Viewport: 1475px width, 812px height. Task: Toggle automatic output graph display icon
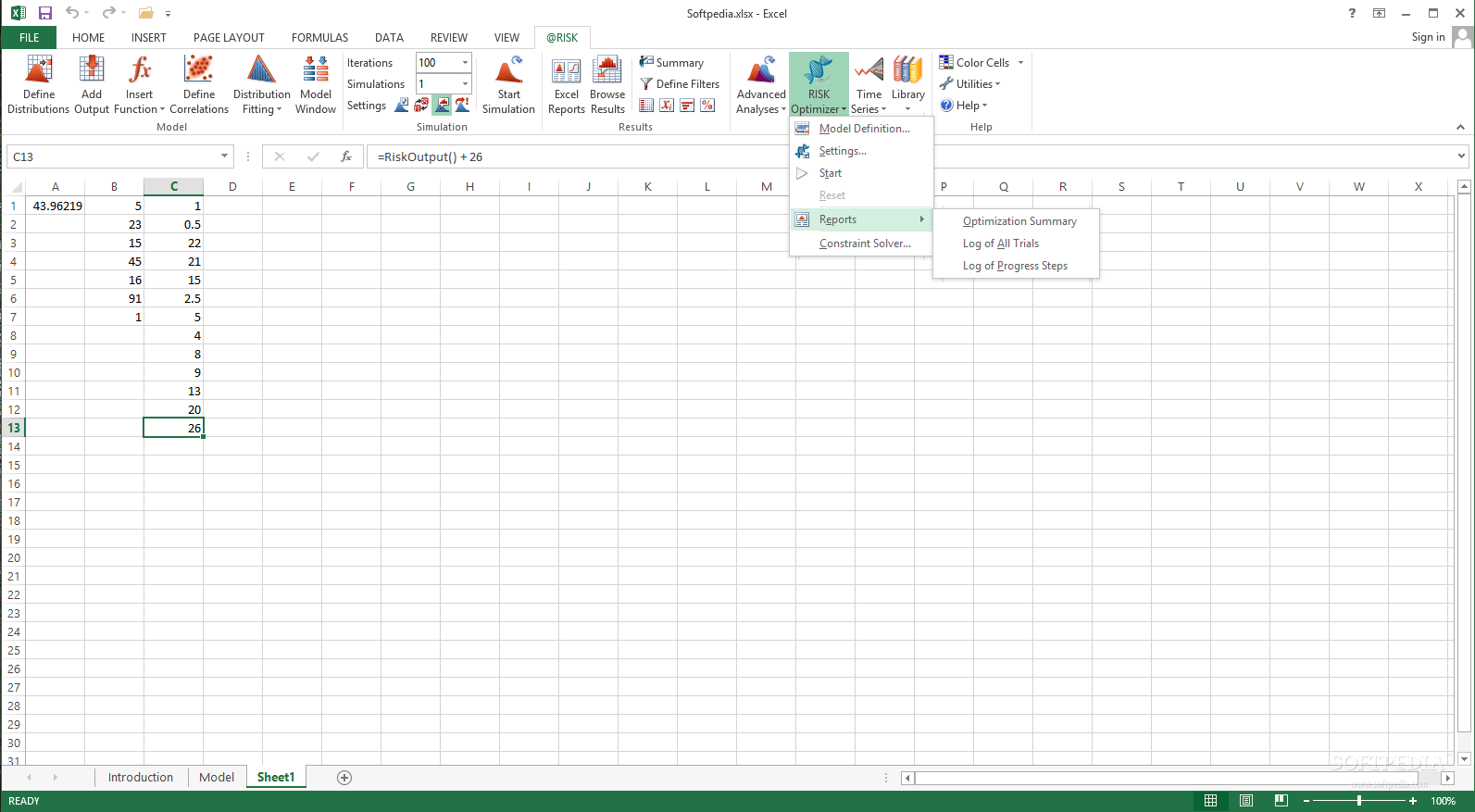pos(442,106)
